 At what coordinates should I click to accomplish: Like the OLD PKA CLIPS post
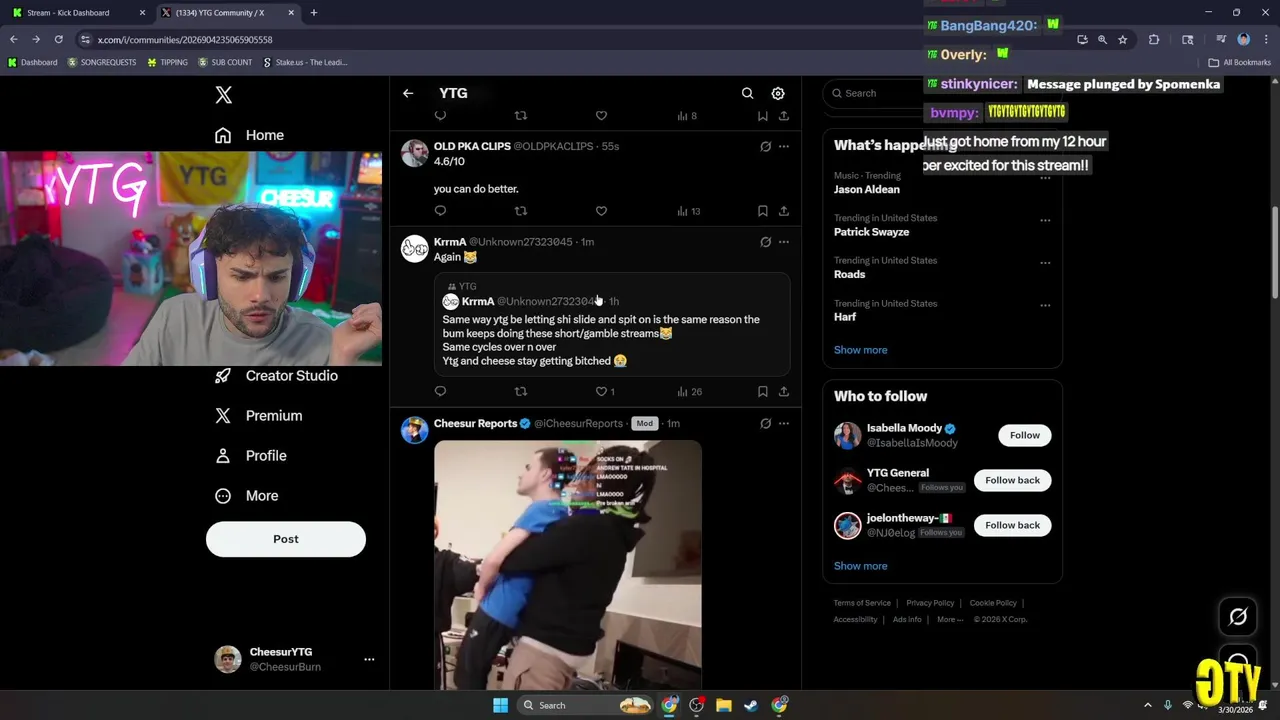(x=601, y=211)
